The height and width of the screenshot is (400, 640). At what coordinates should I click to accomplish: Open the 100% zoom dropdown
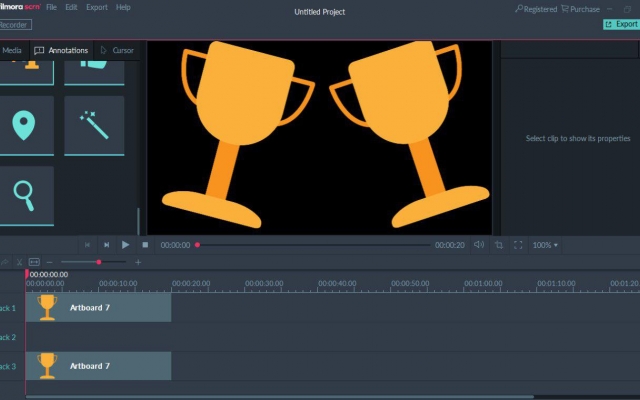click(x=545, y=245)
